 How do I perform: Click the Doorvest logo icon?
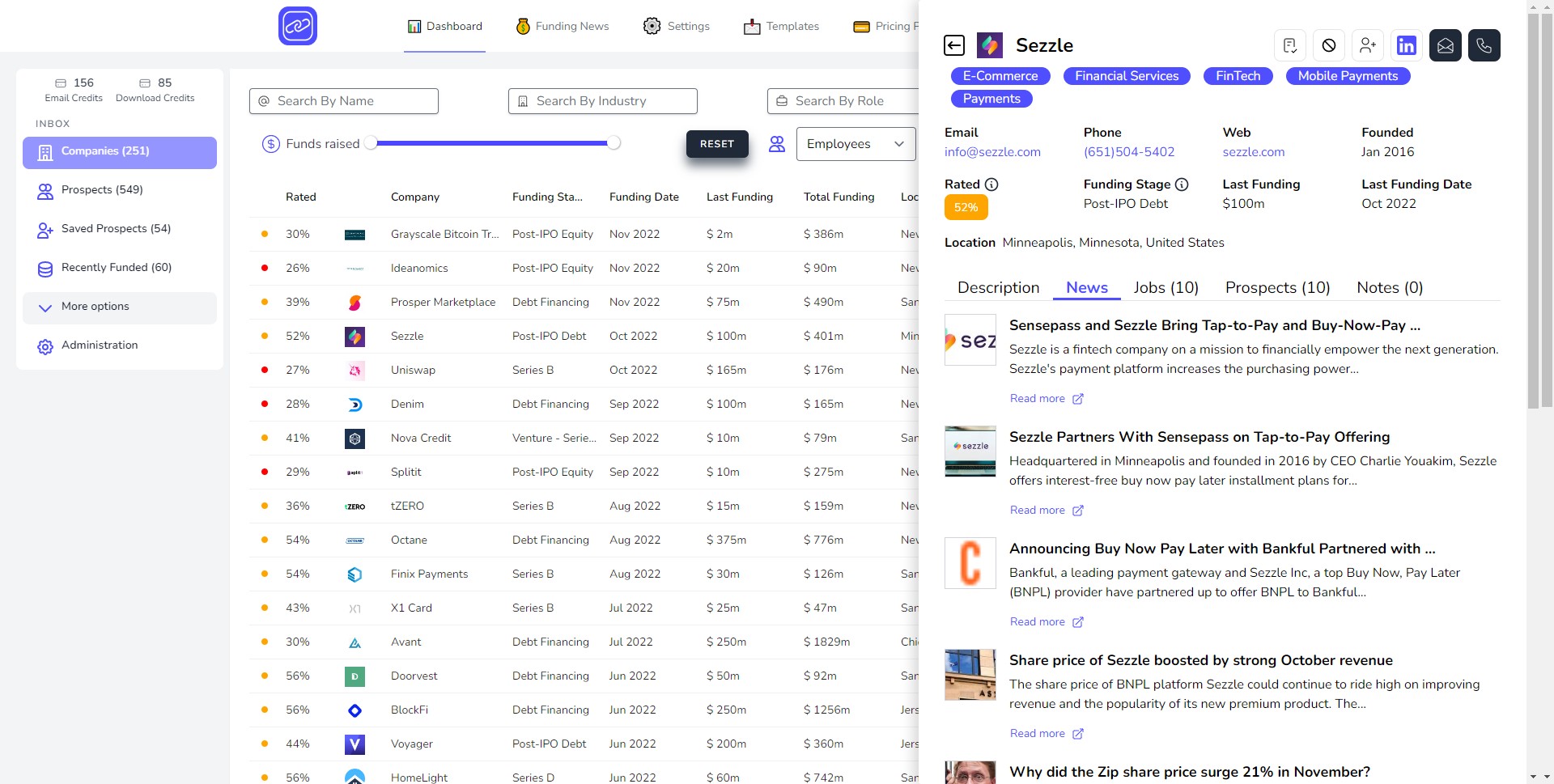click(355, 676)
